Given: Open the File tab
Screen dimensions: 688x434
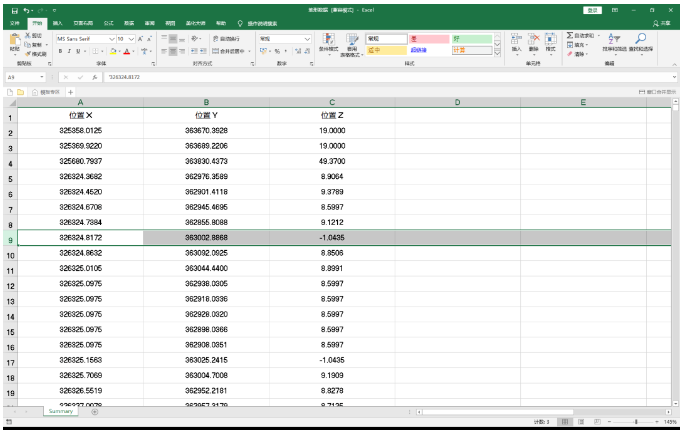Looking at the screenshot, I should tap(14, 23).
